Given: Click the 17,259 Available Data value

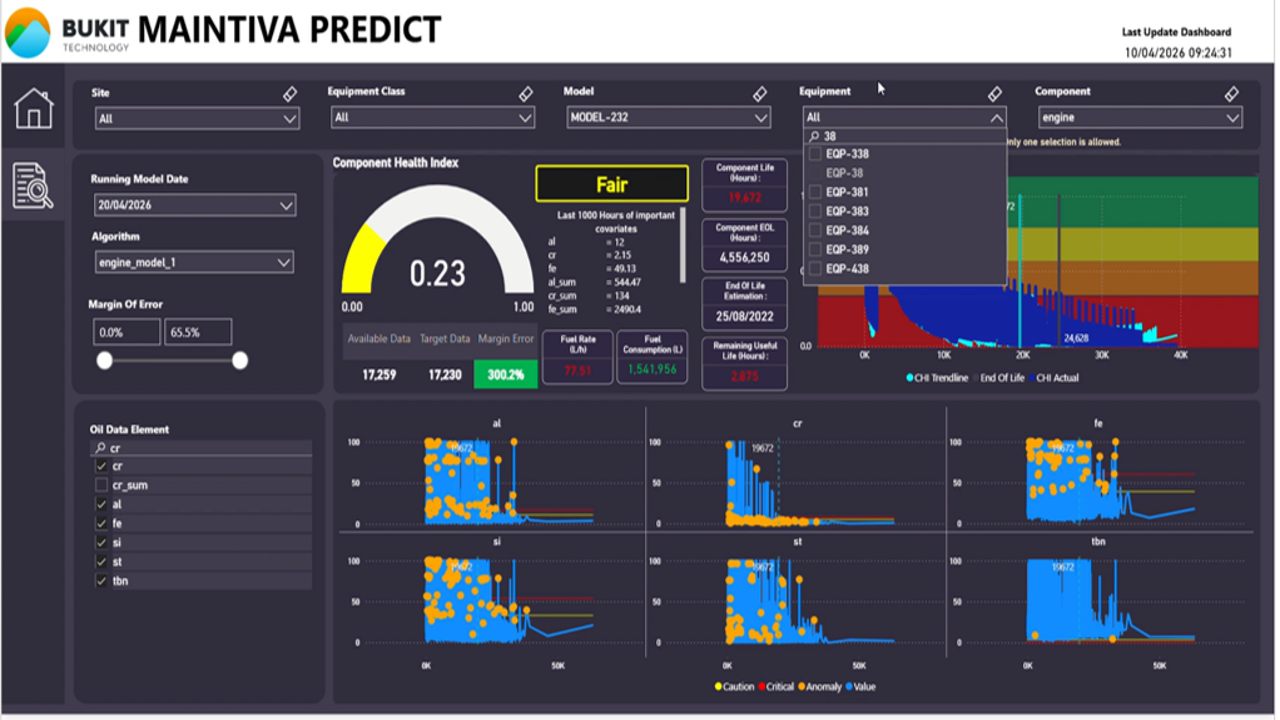Looking at the screenshot, I should (378, 375).
